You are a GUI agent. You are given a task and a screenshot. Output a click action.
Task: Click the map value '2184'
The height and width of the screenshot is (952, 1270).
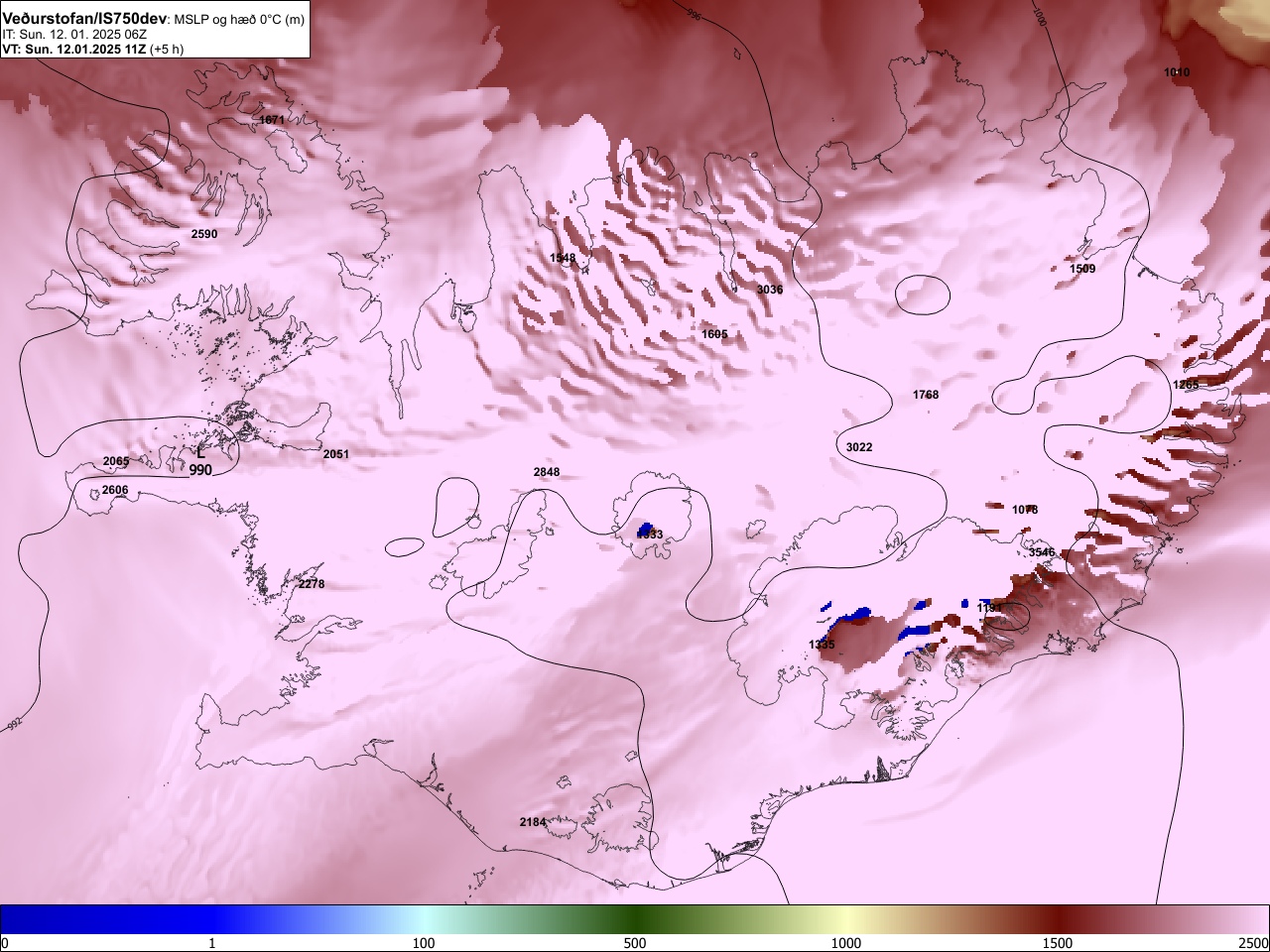533,822
